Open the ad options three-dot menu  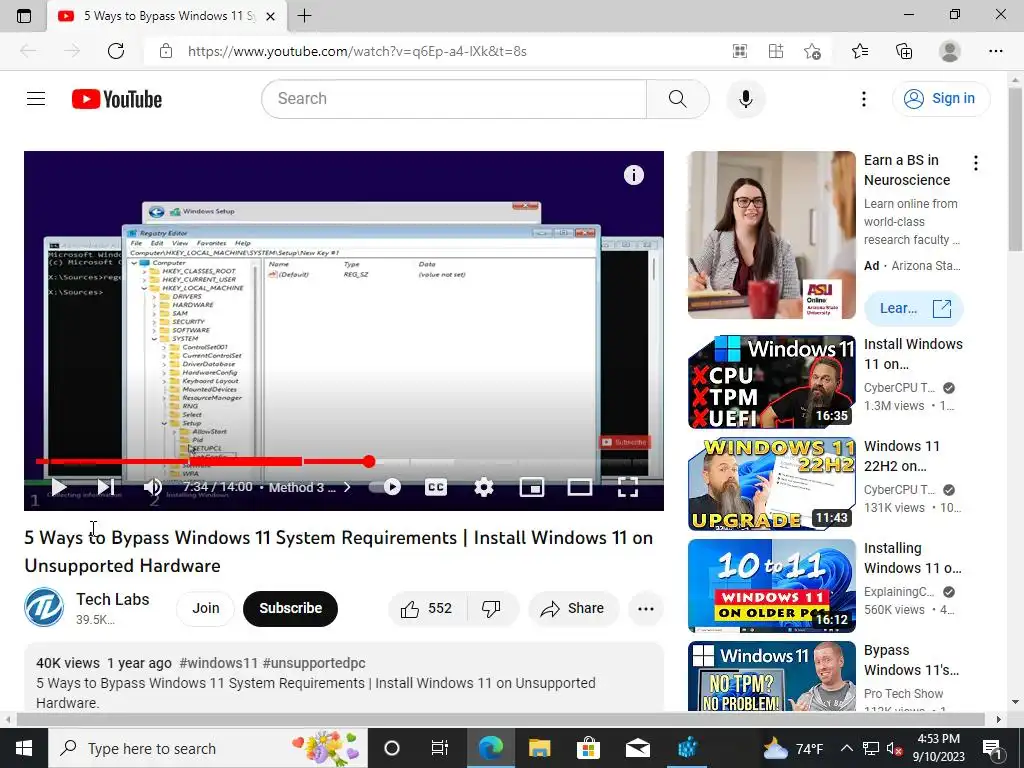coord(976,163)
